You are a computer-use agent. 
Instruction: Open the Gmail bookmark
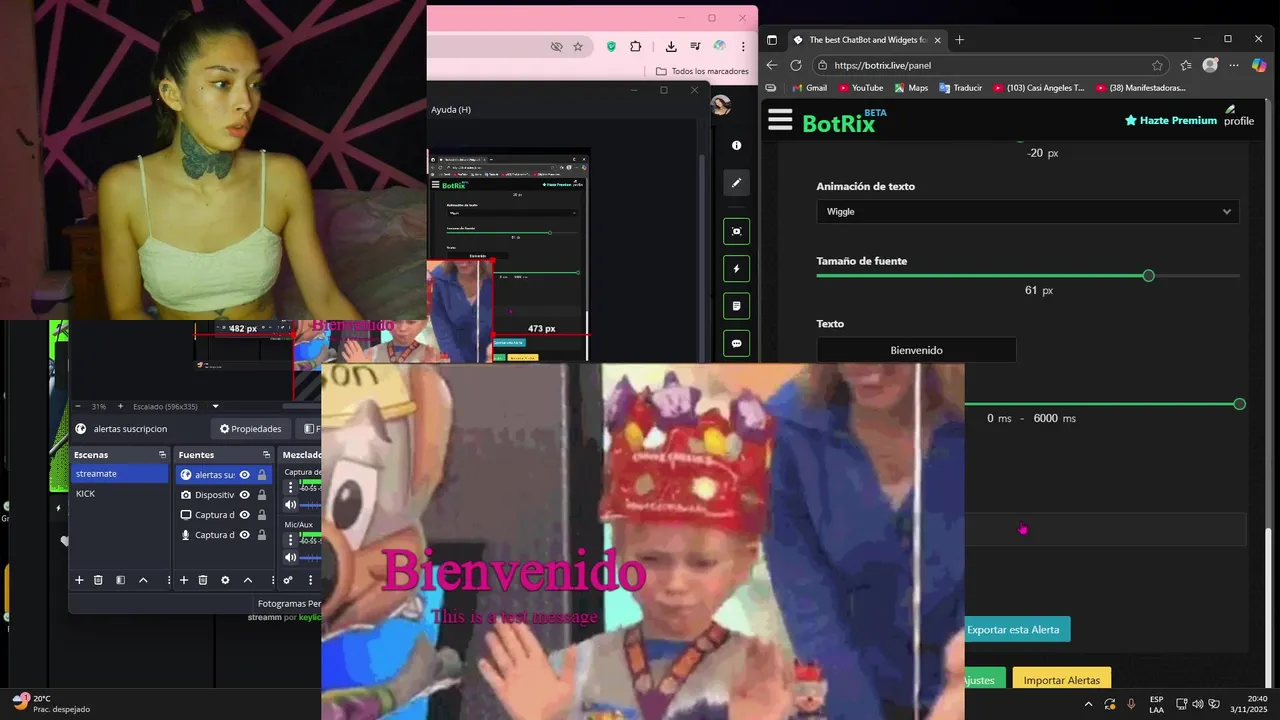(809, 88)
